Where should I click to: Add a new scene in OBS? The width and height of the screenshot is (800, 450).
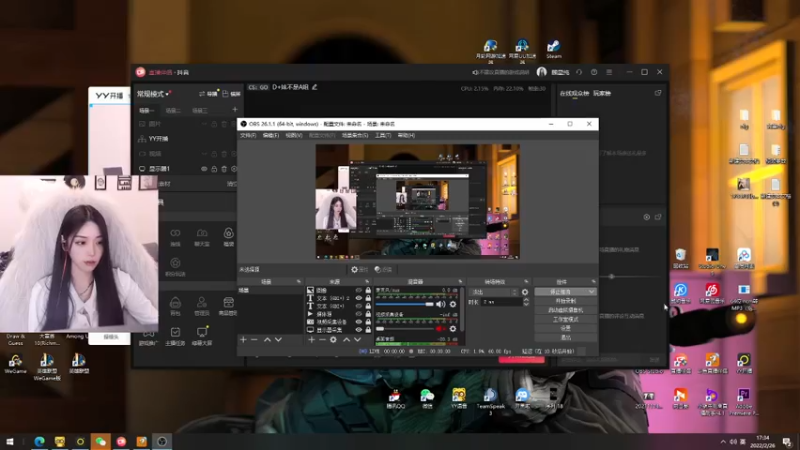[243, 340]
